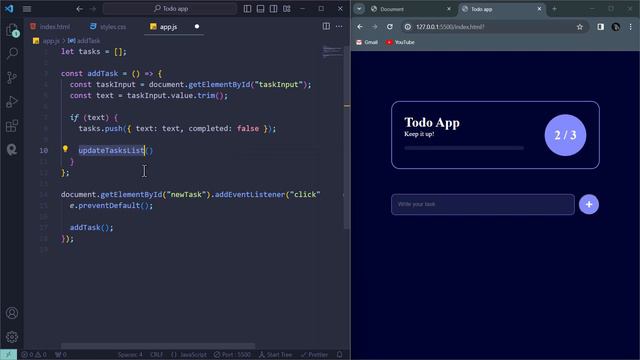The width and height of the screenshot is (640, 360).
Task: Click the editor minimap
Action: pyautogui.click(x=331, y=52)
